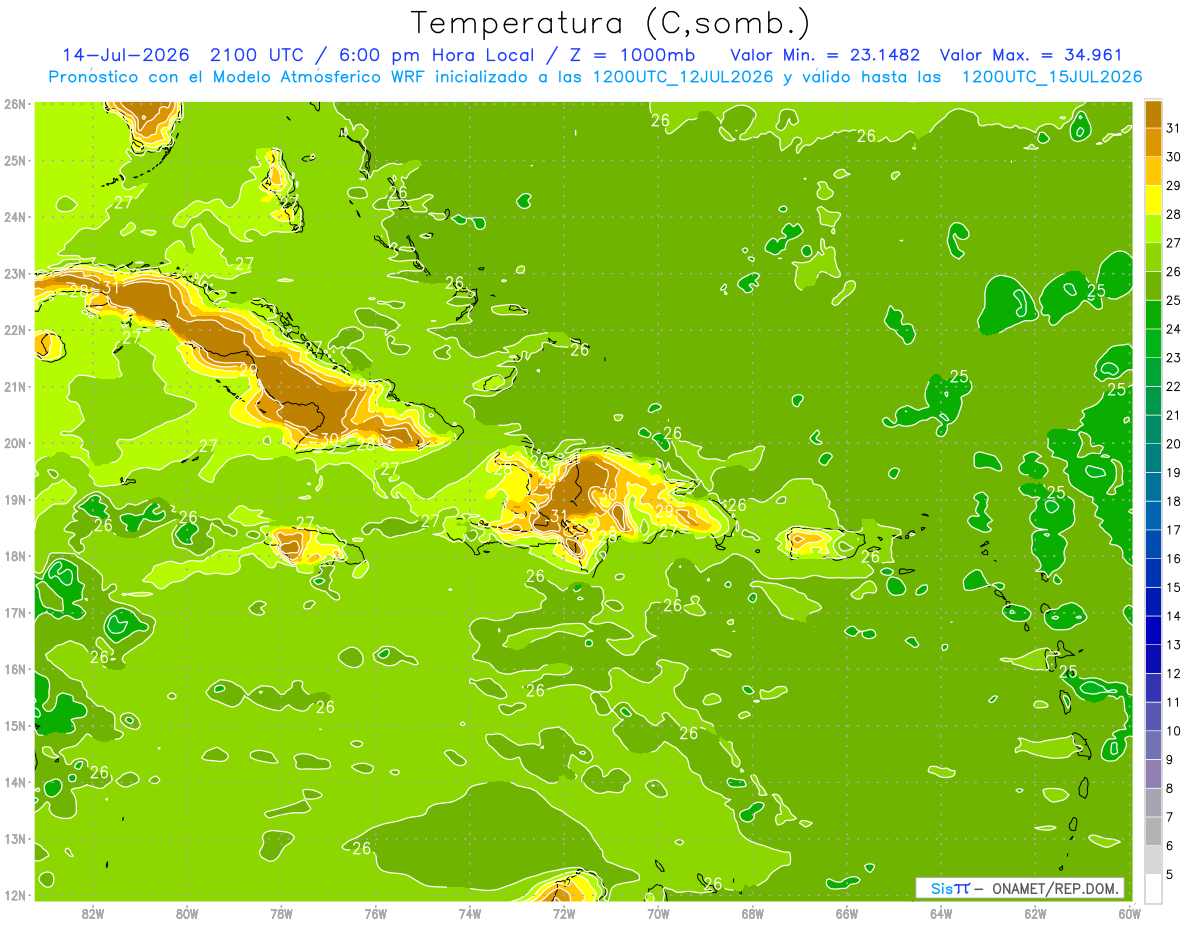The width and height of the screenshot is (1200, 927).
Task: Click the '18N' latitude axis label
Action: (15, 556)
